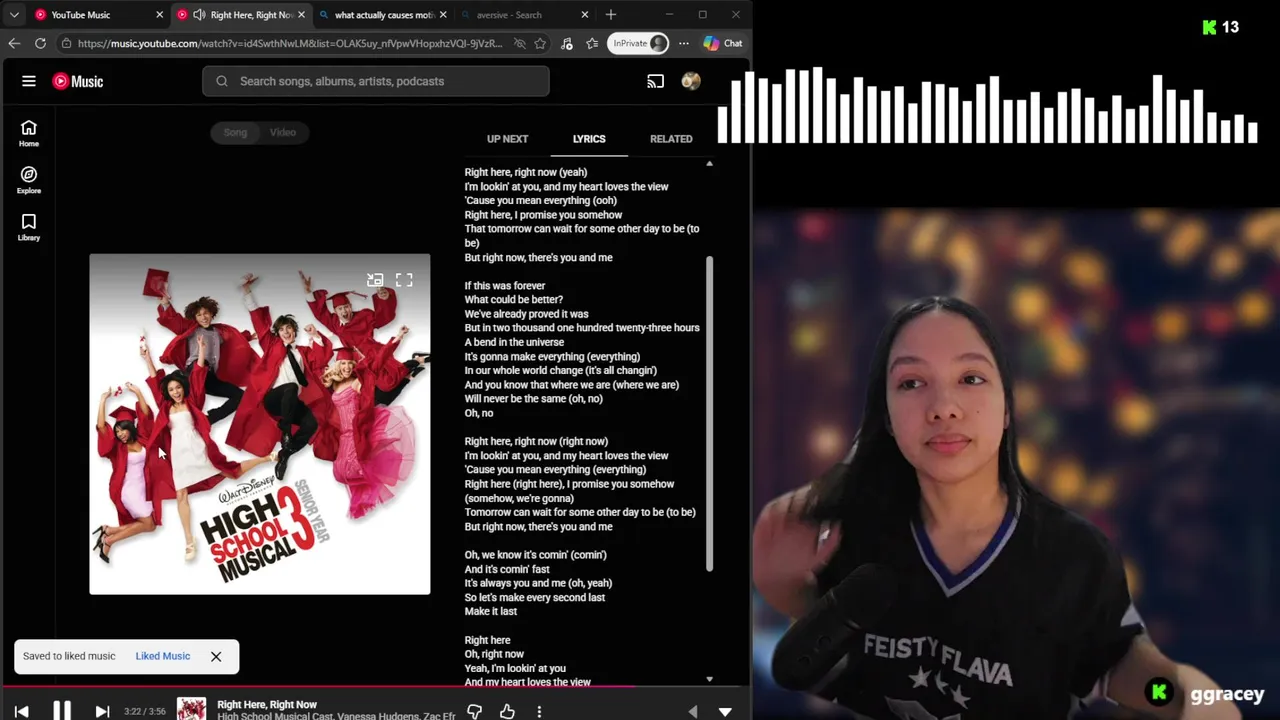This screenshot has width=1280, height=720.
Task: Mute the Right Here, Right Now tab audio
Action: (x=199, y=15)
